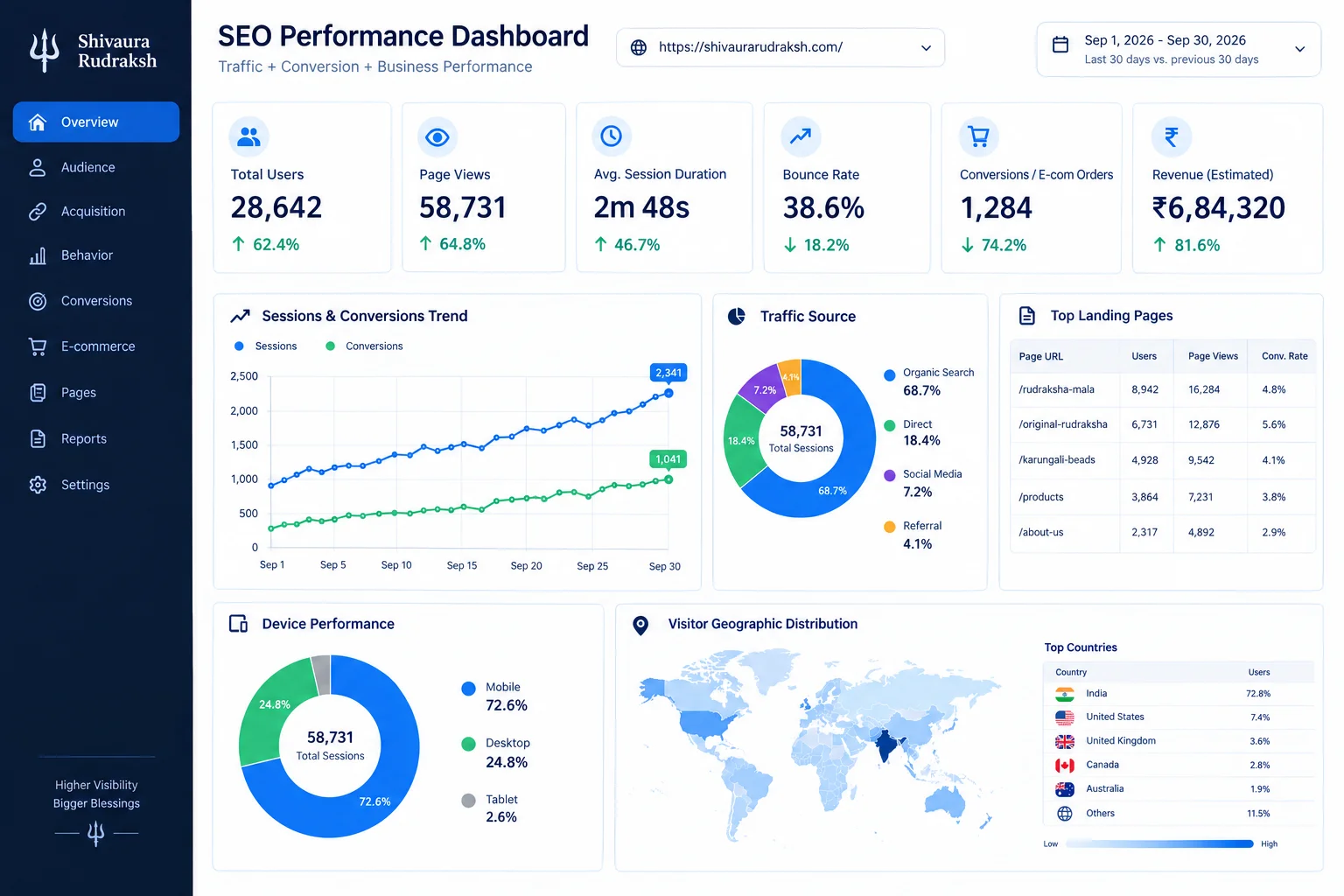1344x896 pixels.
Task: Click the Page Views eye icon
Action: tap(437, 136)
